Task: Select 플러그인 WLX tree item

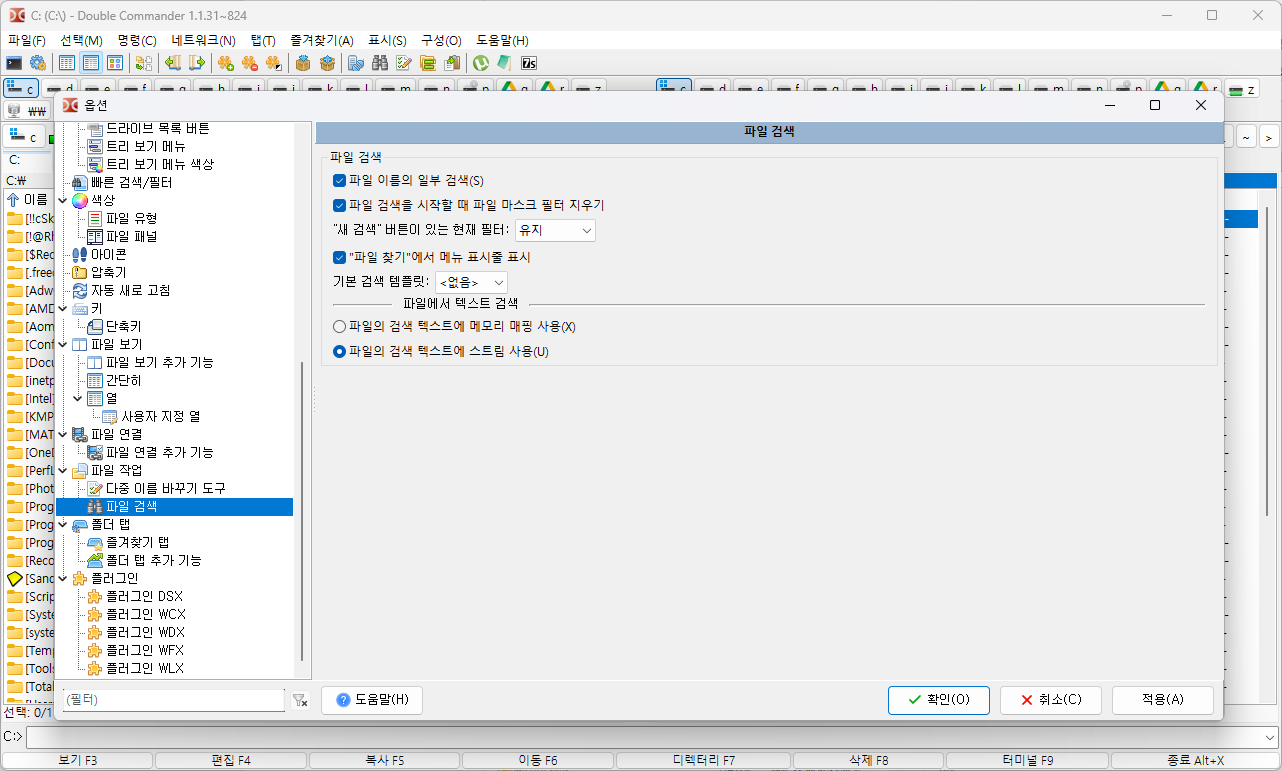Action: point(144,668)
